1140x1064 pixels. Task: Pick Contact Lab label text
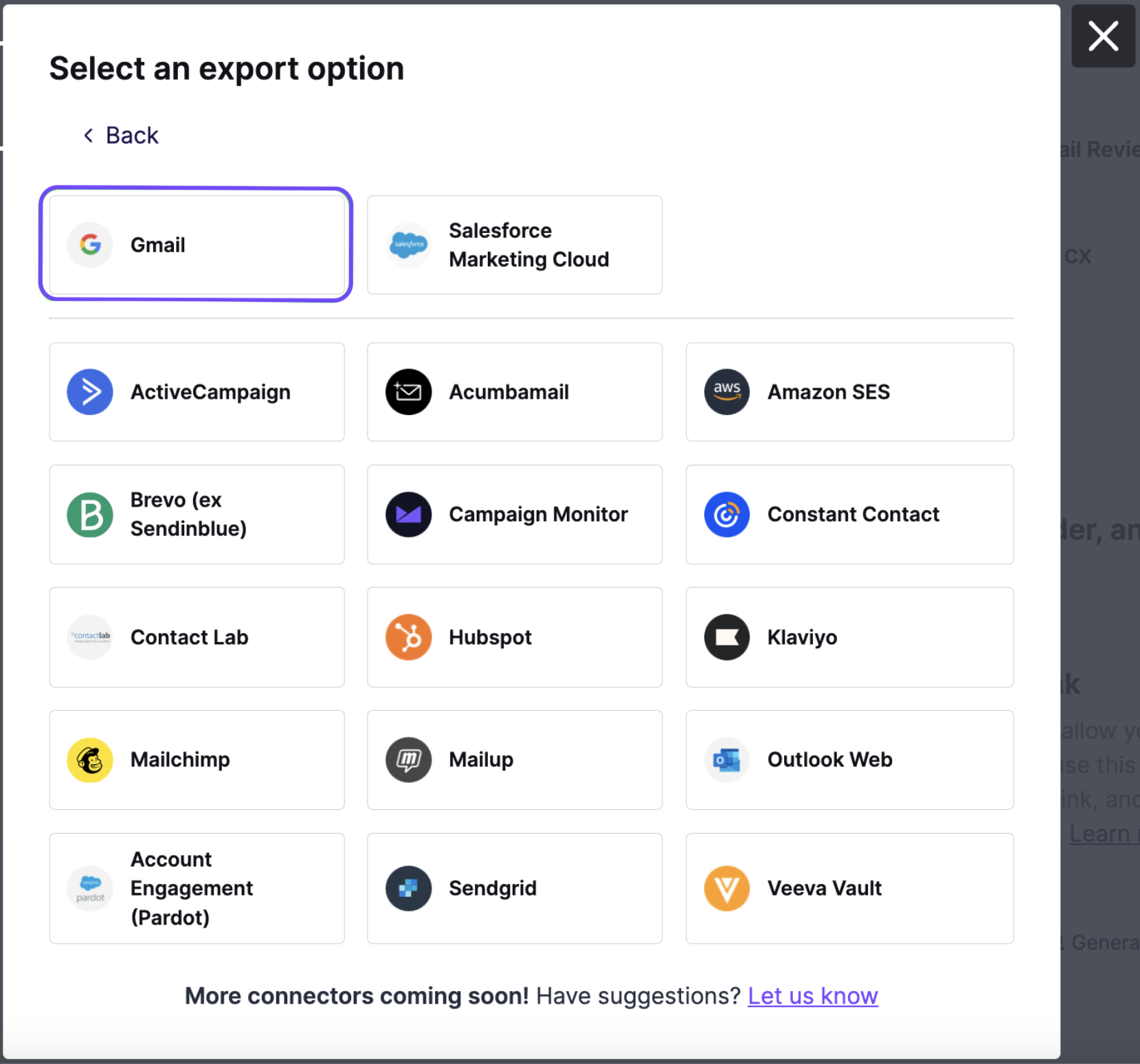[x=189, y=637]
